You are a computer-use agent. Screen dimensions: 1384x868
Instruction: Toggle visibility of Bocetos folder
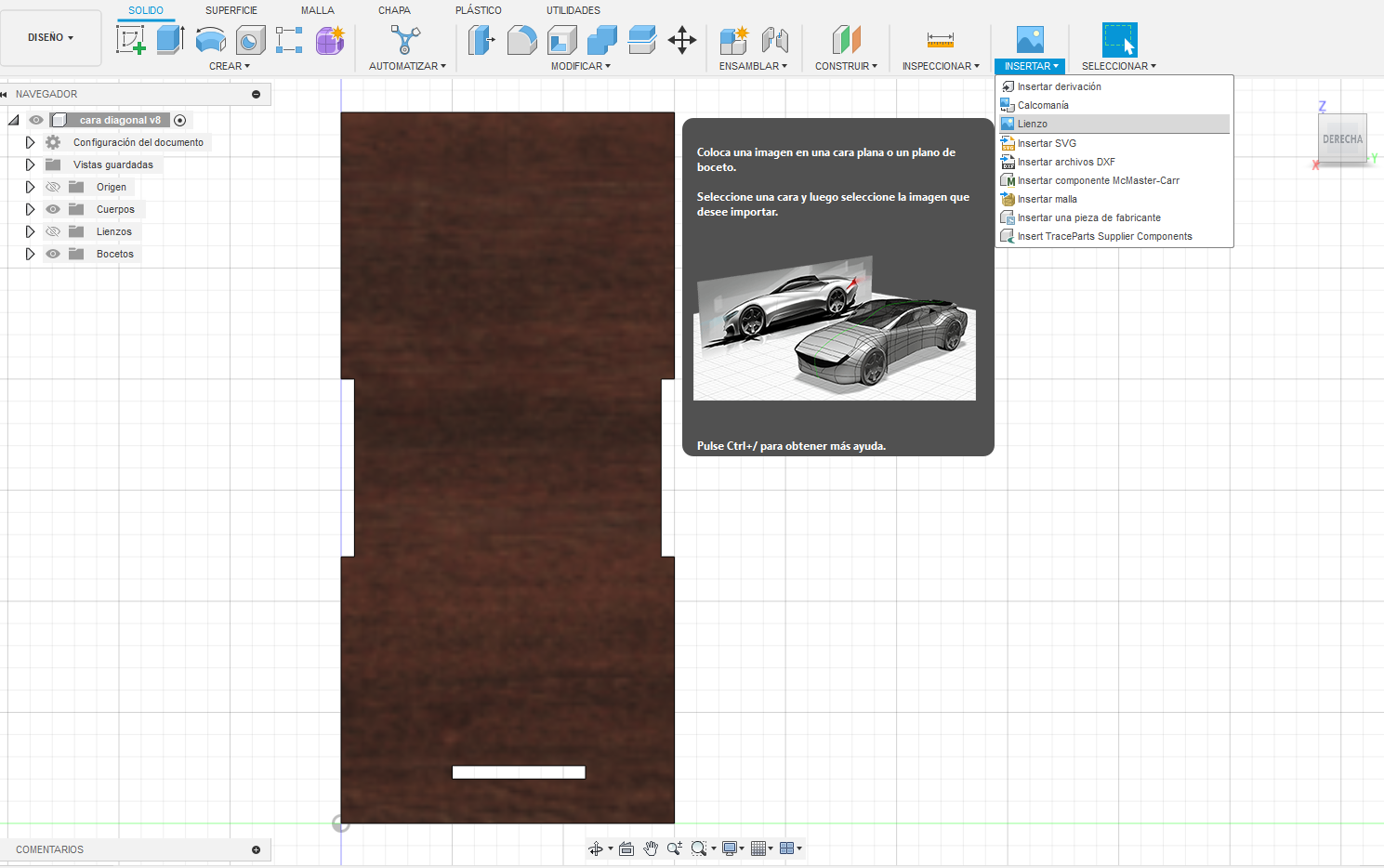(x=53, y=254)
